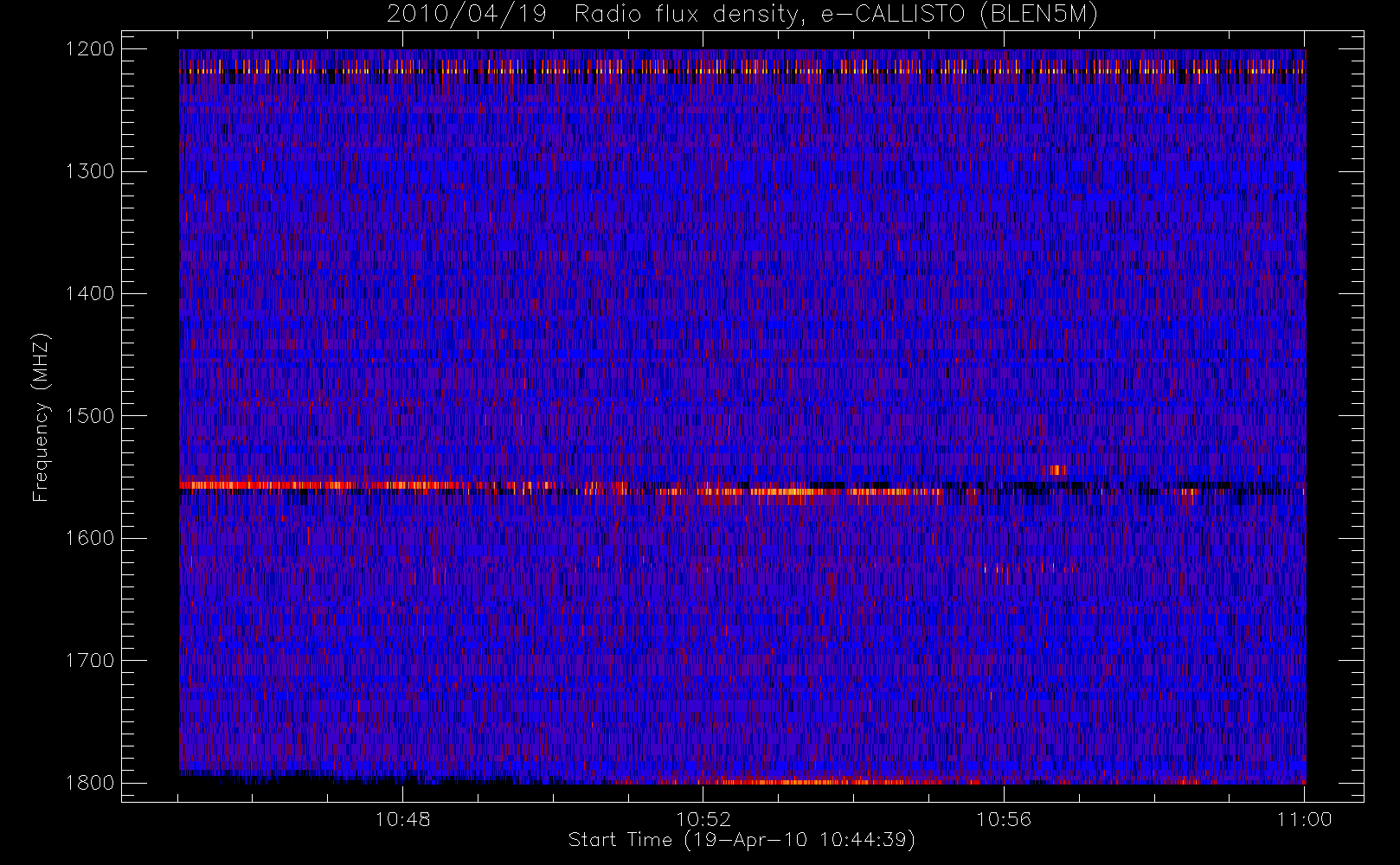Select the 11:00 time tick label

click(1304, 819)
